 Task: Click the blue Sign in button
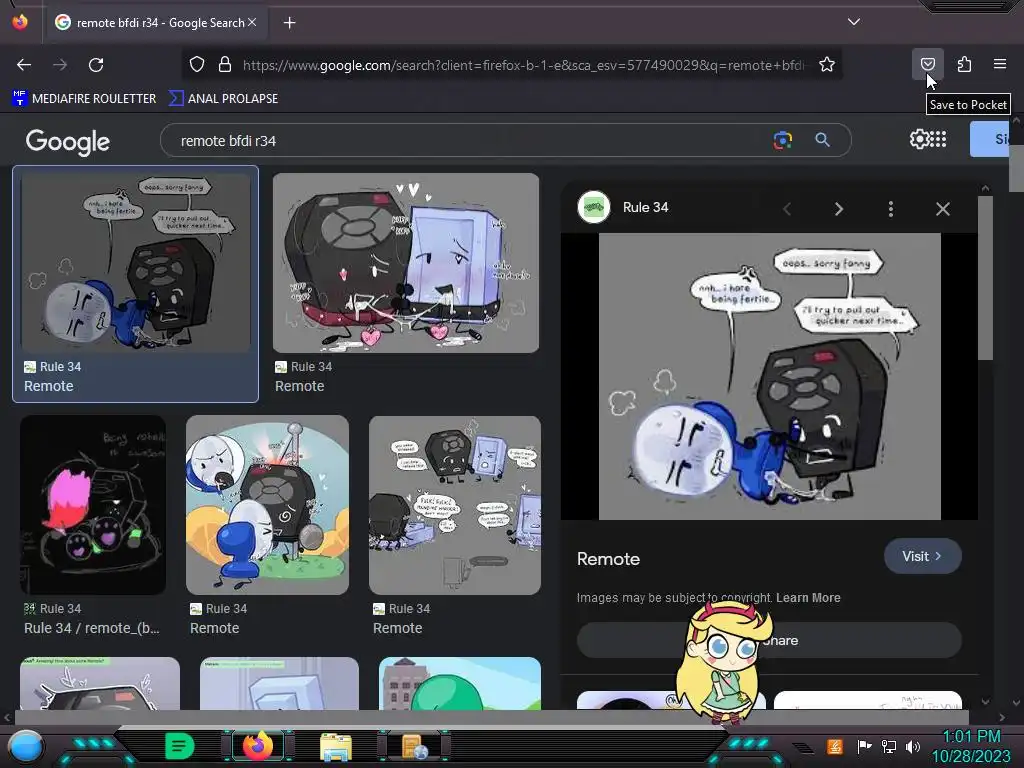(x=990, y=139)
